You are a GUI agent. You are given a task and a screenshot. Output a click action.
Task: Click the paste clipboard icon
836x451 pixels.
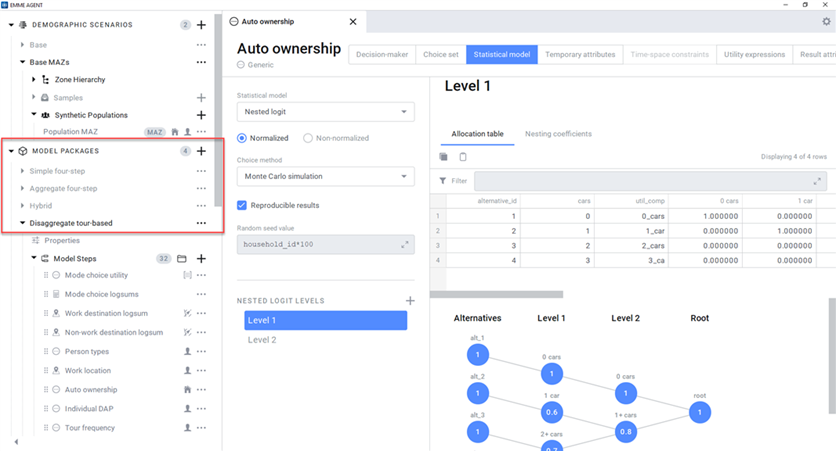click(463, 157)
